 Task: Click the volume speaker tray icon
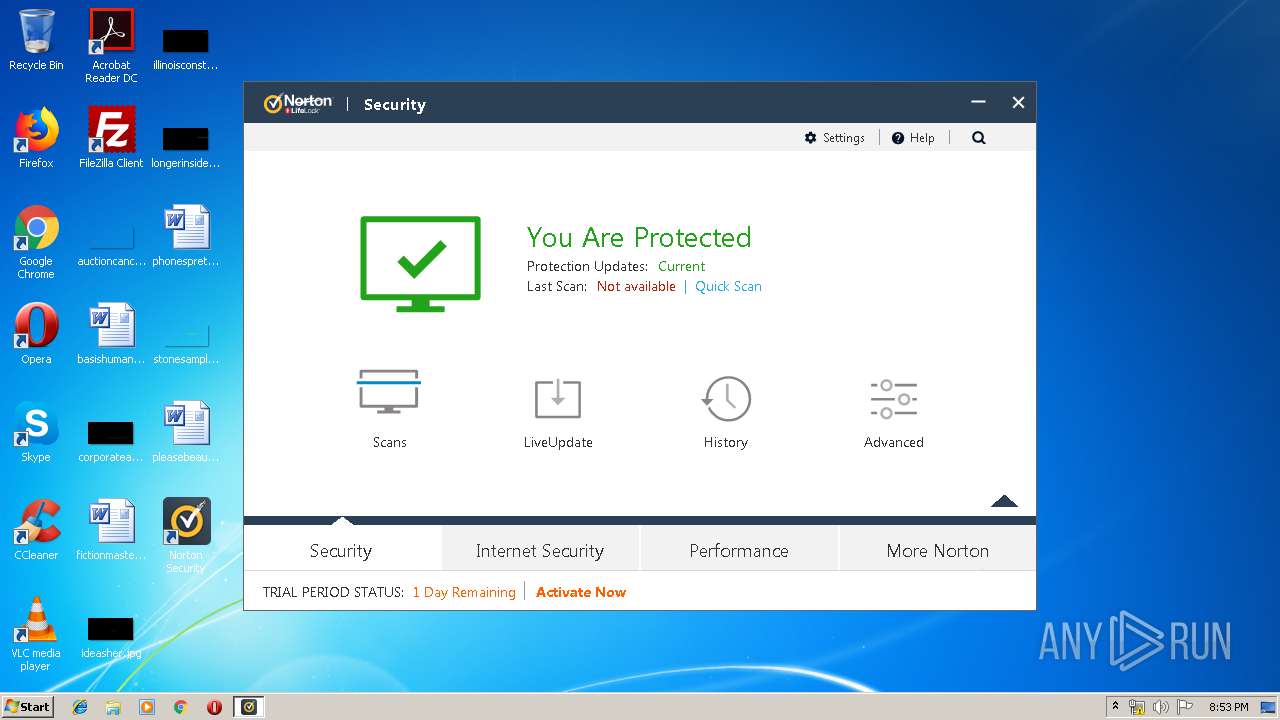1161,707
